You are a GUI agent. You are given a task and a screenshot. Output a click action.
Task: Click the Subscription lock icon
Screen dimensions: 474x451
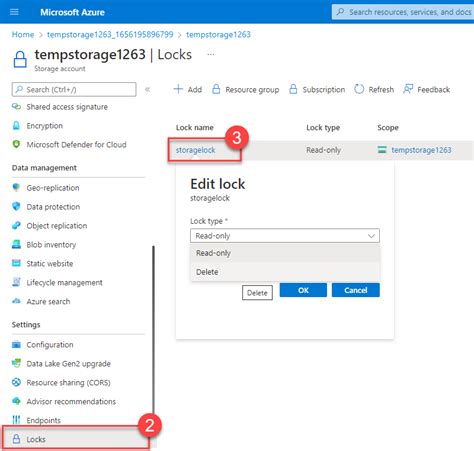293,89
